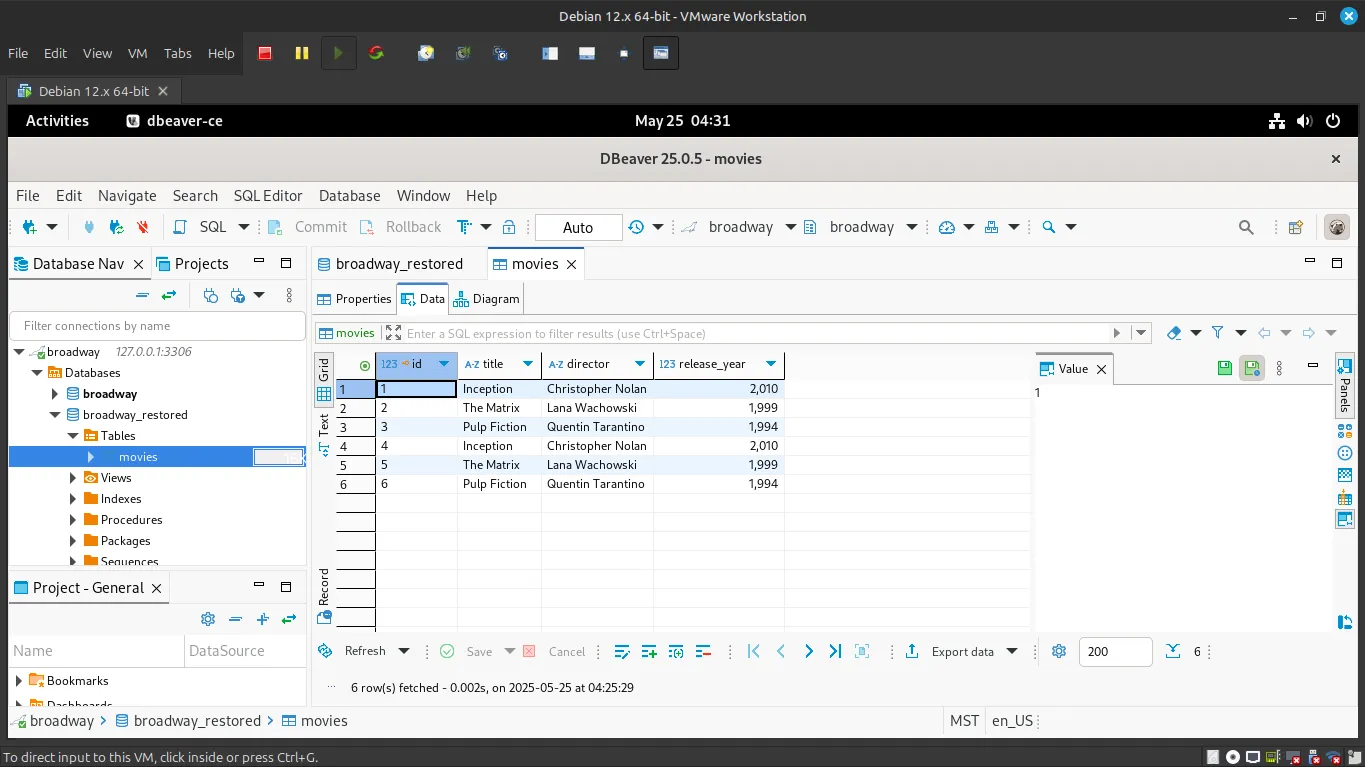The image size is (1365, 767).
Task: Open the dashboard gauge icon in toolbar
Action: tap(947, 227)
